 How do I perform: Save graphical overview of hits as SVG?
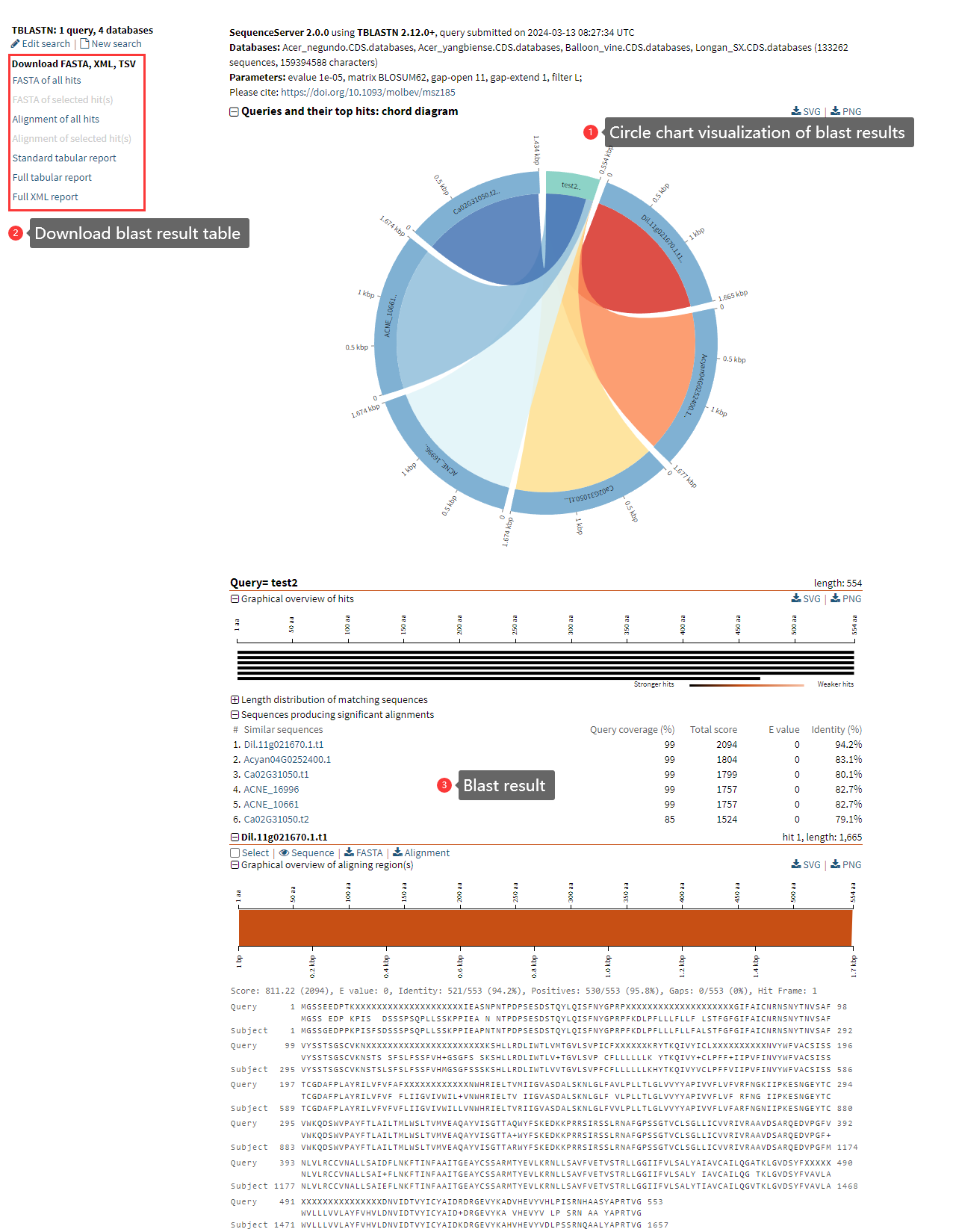(805, 598)
